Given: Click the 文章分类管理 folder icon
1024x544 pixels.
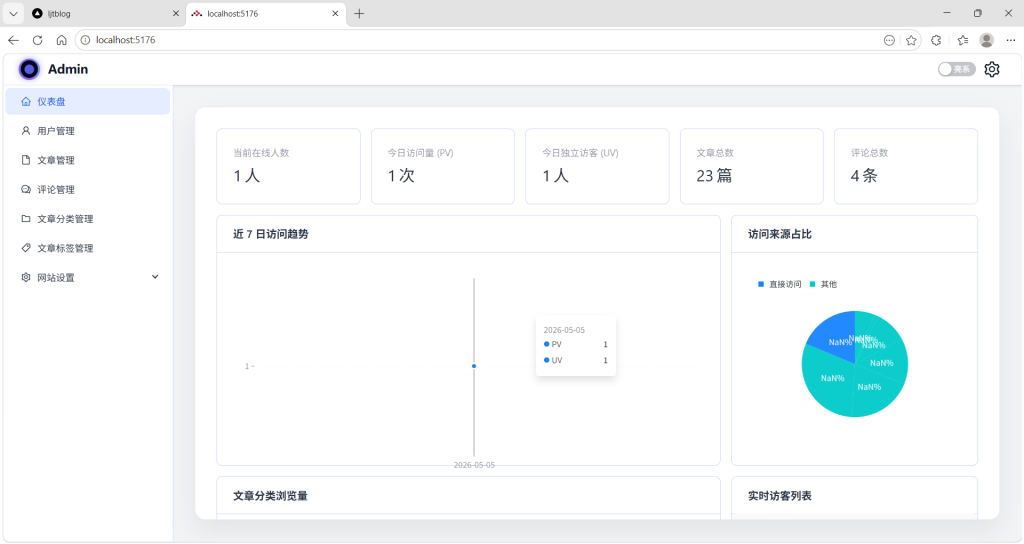Looking at the screenshot, I should (x=25, y=219).
